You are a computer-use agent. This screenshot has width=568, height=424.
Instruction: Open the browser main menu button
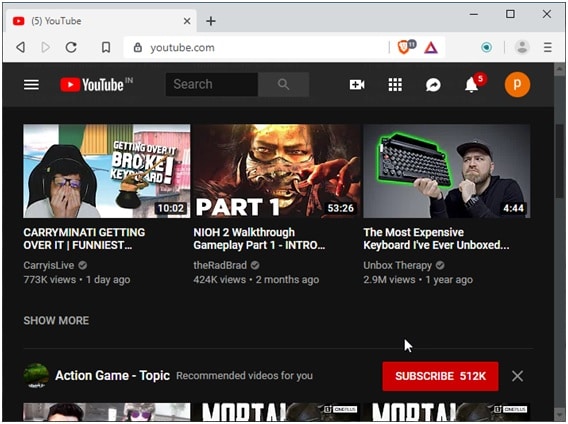pyautogui.click(x=547, y=47)
